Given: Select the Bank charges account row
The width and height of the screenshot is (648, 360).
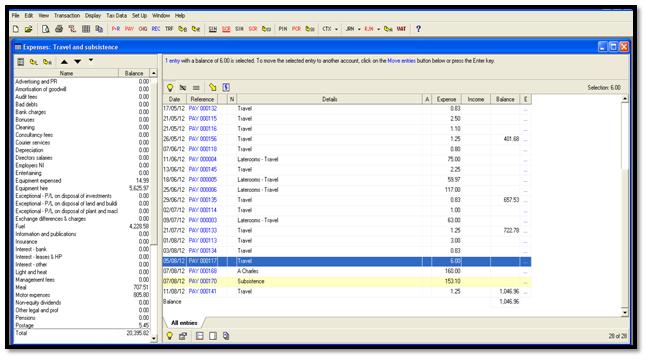Looking at the screenshot, I should (x=82, y=112).
